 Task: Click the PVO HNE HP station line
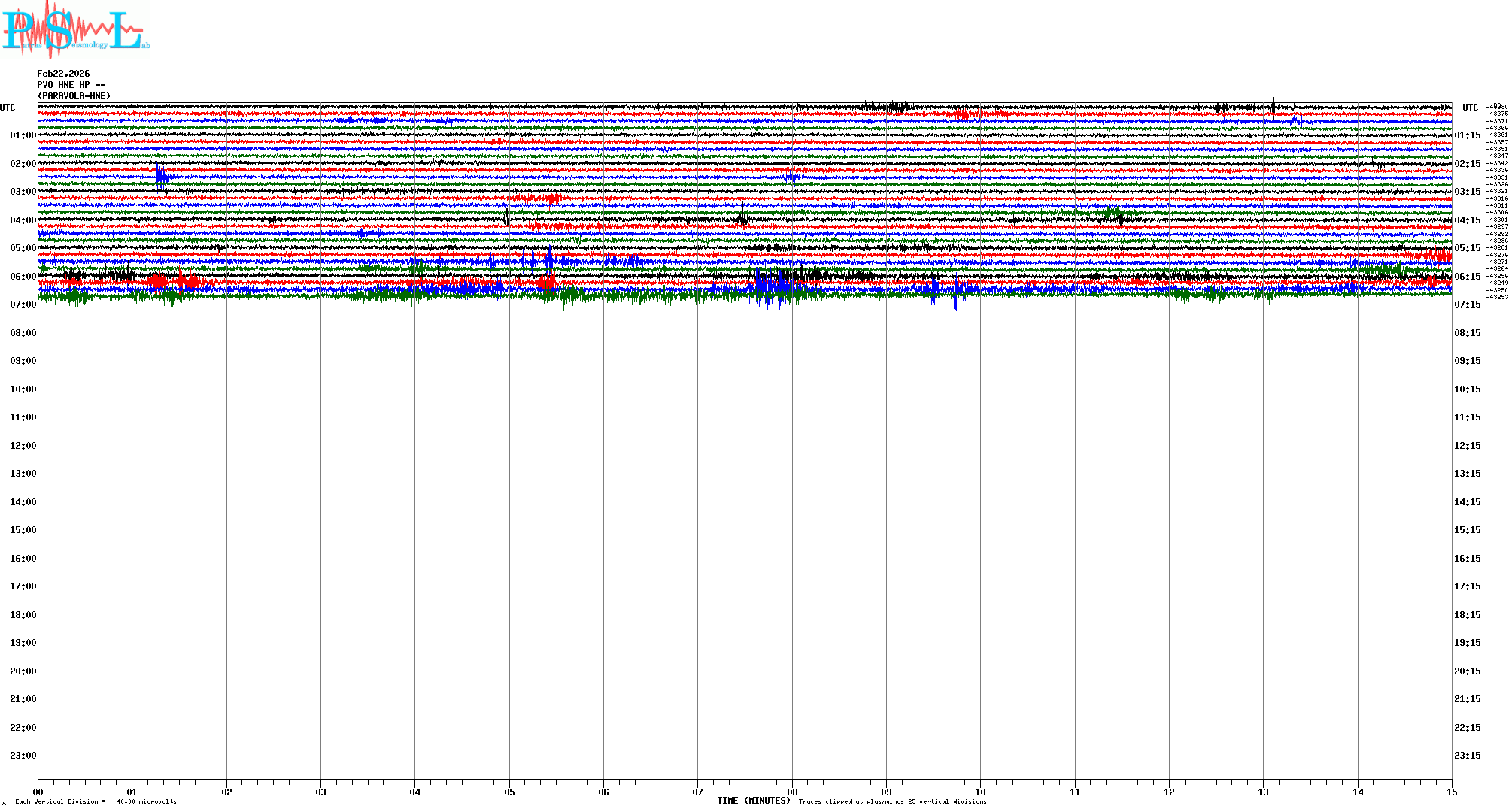tap(71, 85)
